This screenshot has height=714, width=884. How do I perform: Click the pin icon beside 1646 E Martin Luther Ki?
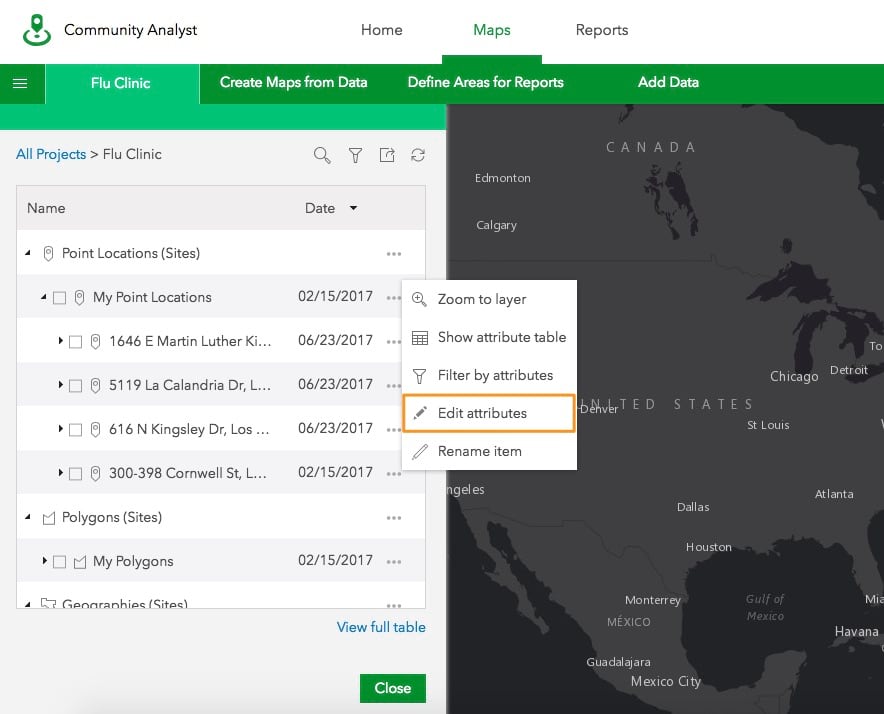tap(95, 341)
